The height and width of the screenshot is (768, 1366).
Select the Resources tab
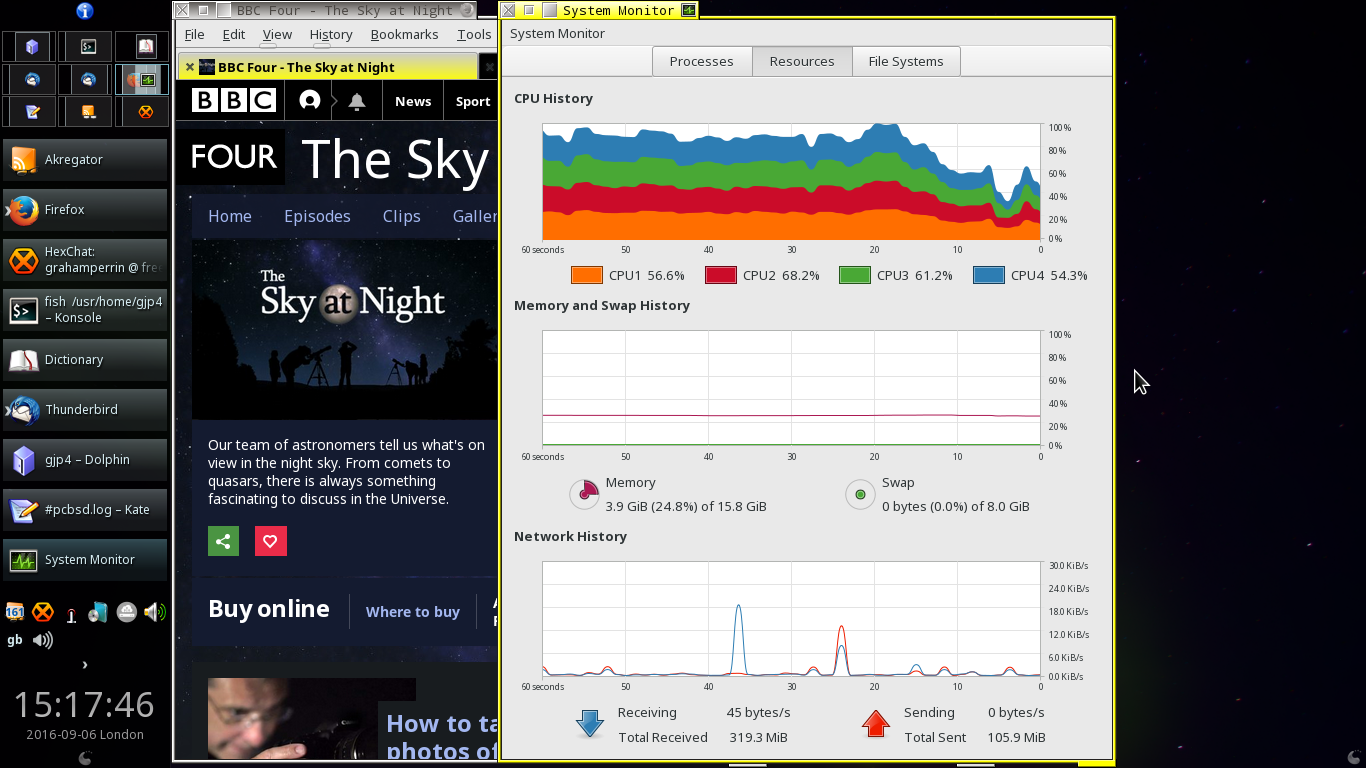802,61
